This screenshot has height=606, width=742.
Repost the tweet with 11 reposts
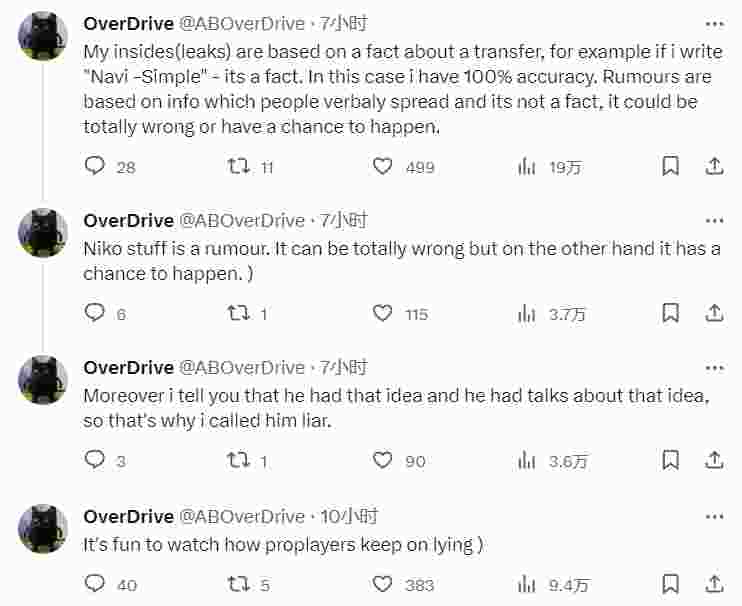point(240,166)
